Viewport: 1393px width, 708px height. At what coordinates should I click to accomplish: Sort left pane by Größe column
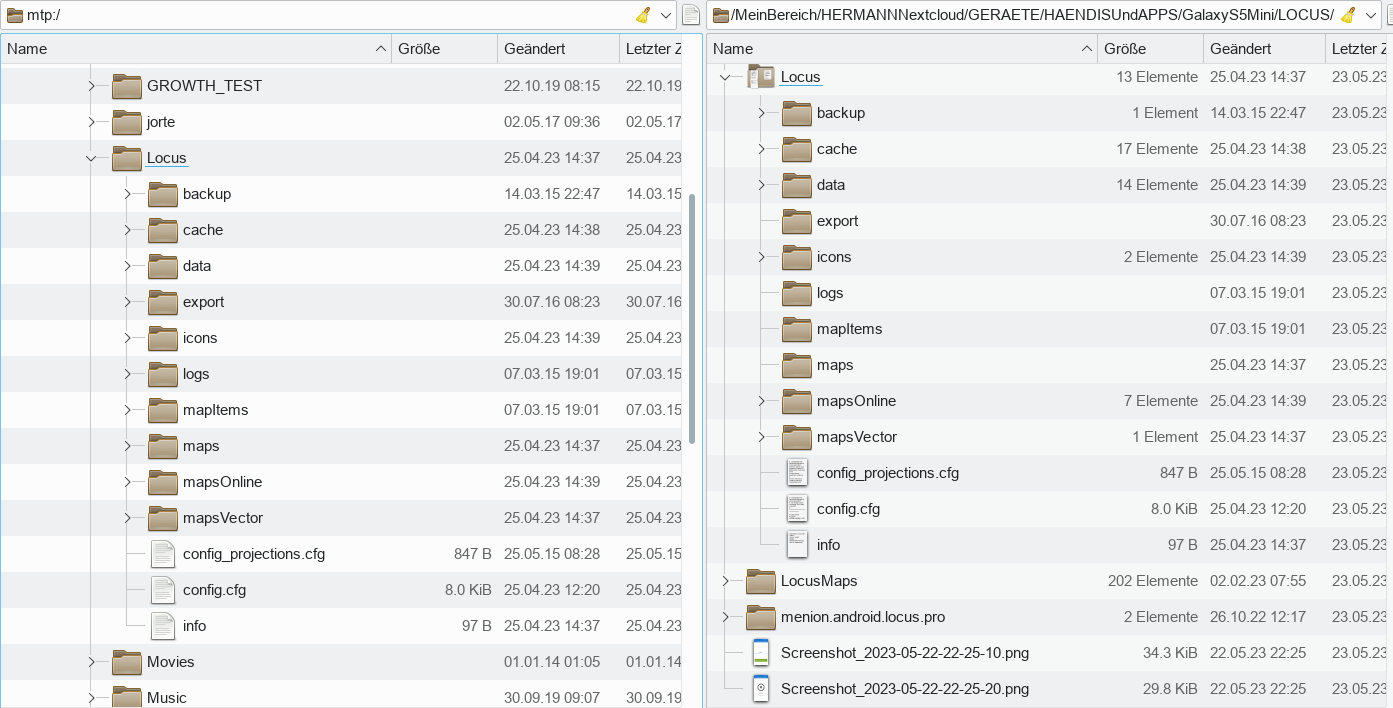[444, 48]
